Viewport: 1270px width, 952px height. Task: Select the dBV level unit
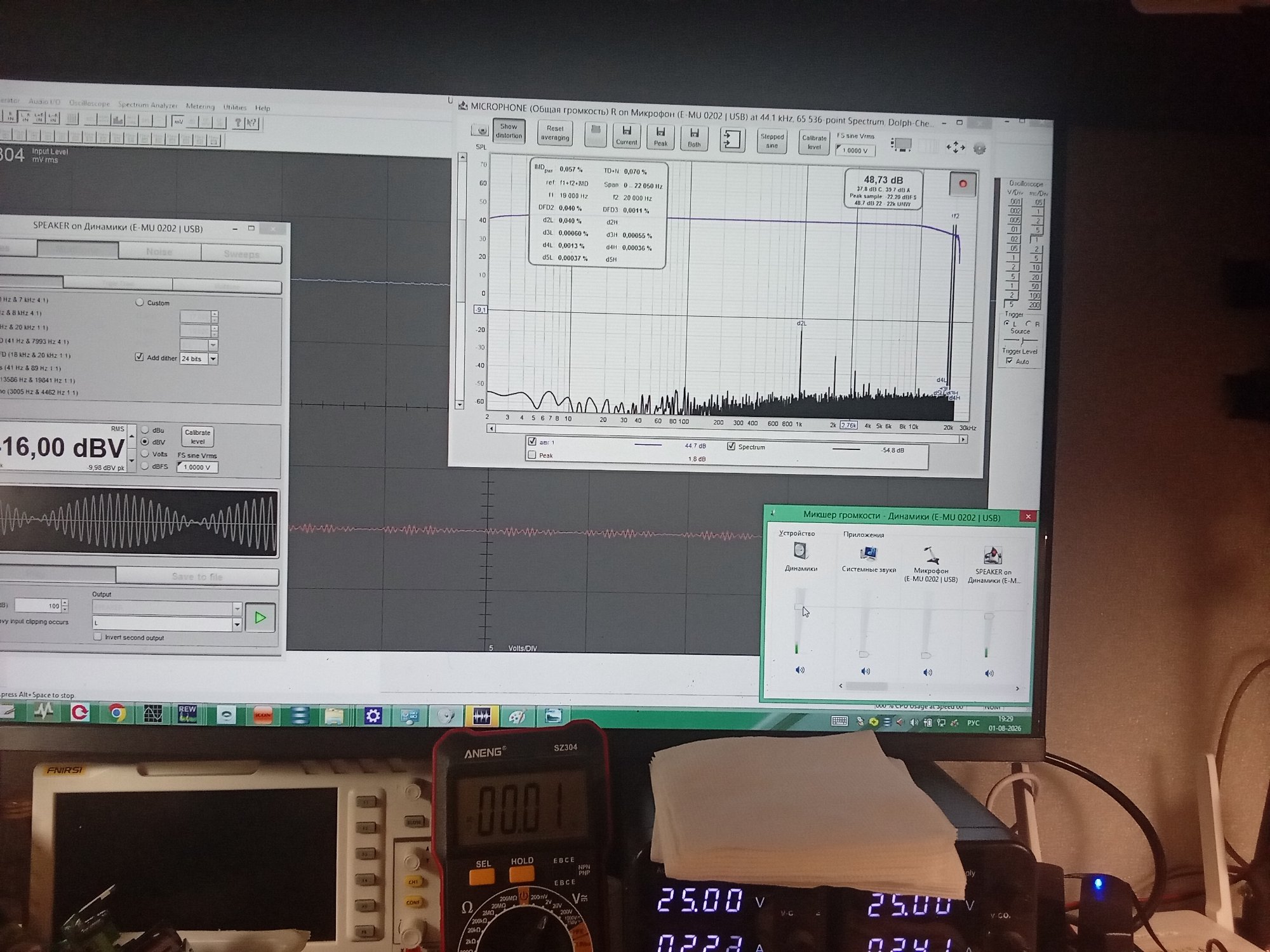145,442
